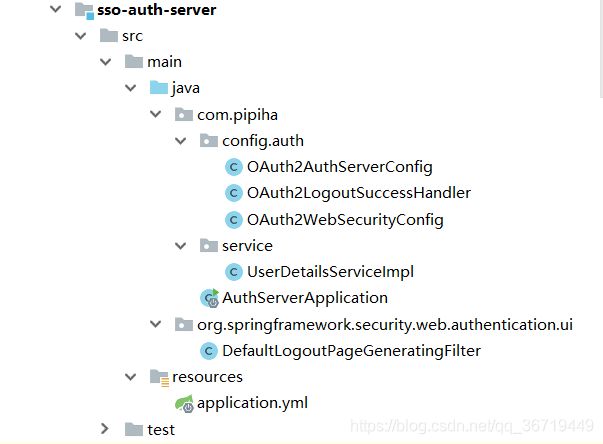Collapse the sso-auth-server module node
Image resolution: width=603 pixels, height=444 pixels.
pos(56,8)
